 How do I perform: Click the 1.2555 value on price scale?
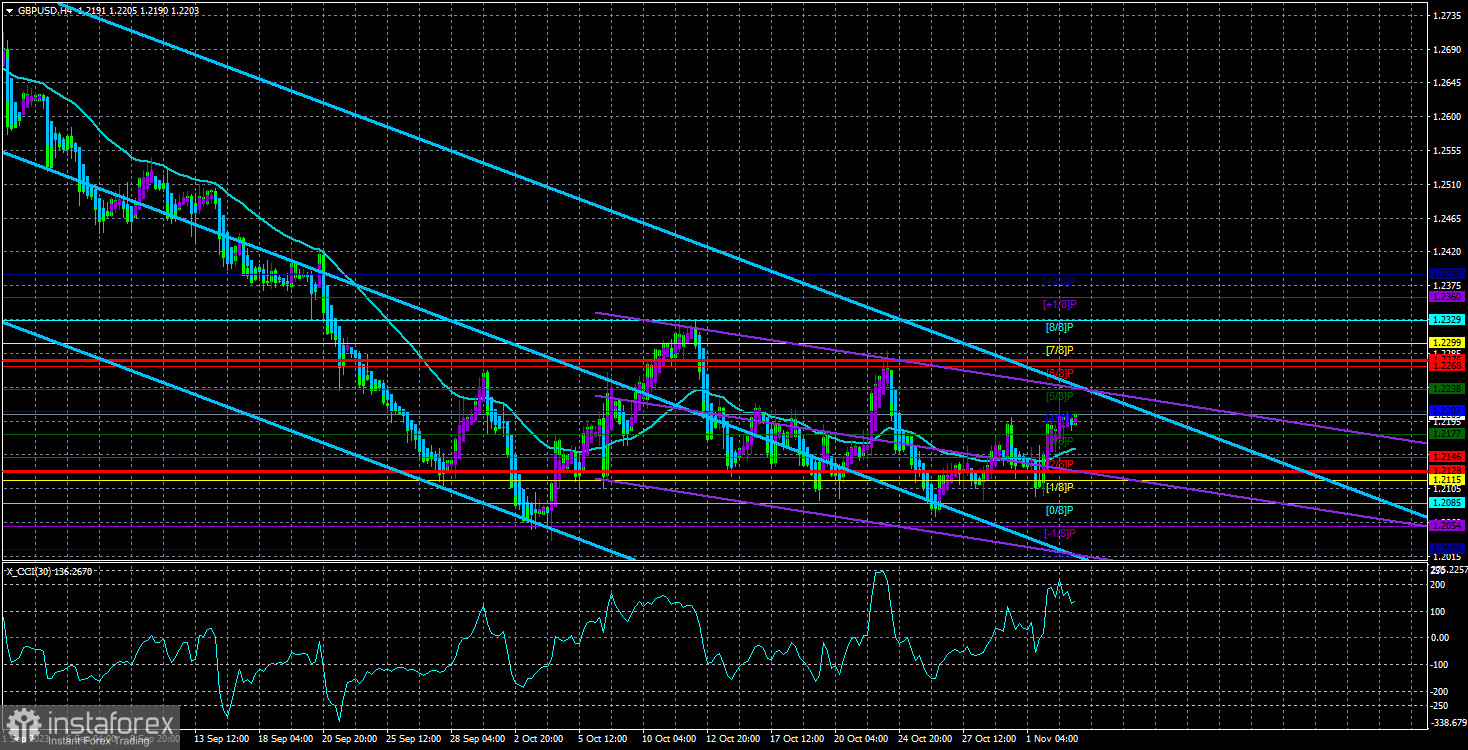1448,151
